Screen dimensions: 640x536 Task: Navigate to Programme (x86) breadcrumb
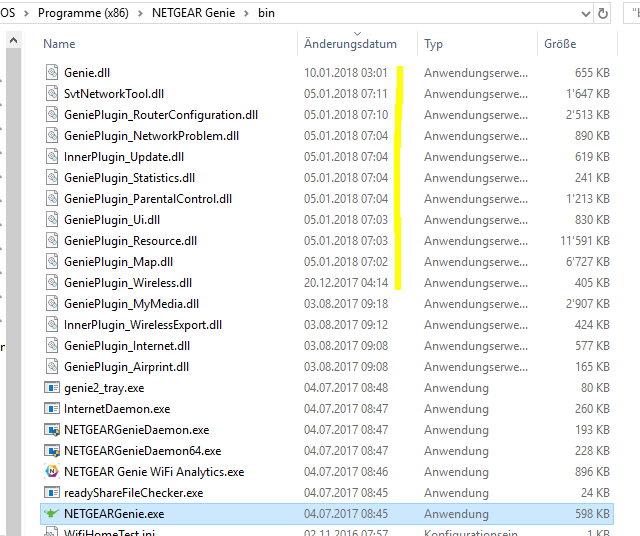tap(83, 13)
